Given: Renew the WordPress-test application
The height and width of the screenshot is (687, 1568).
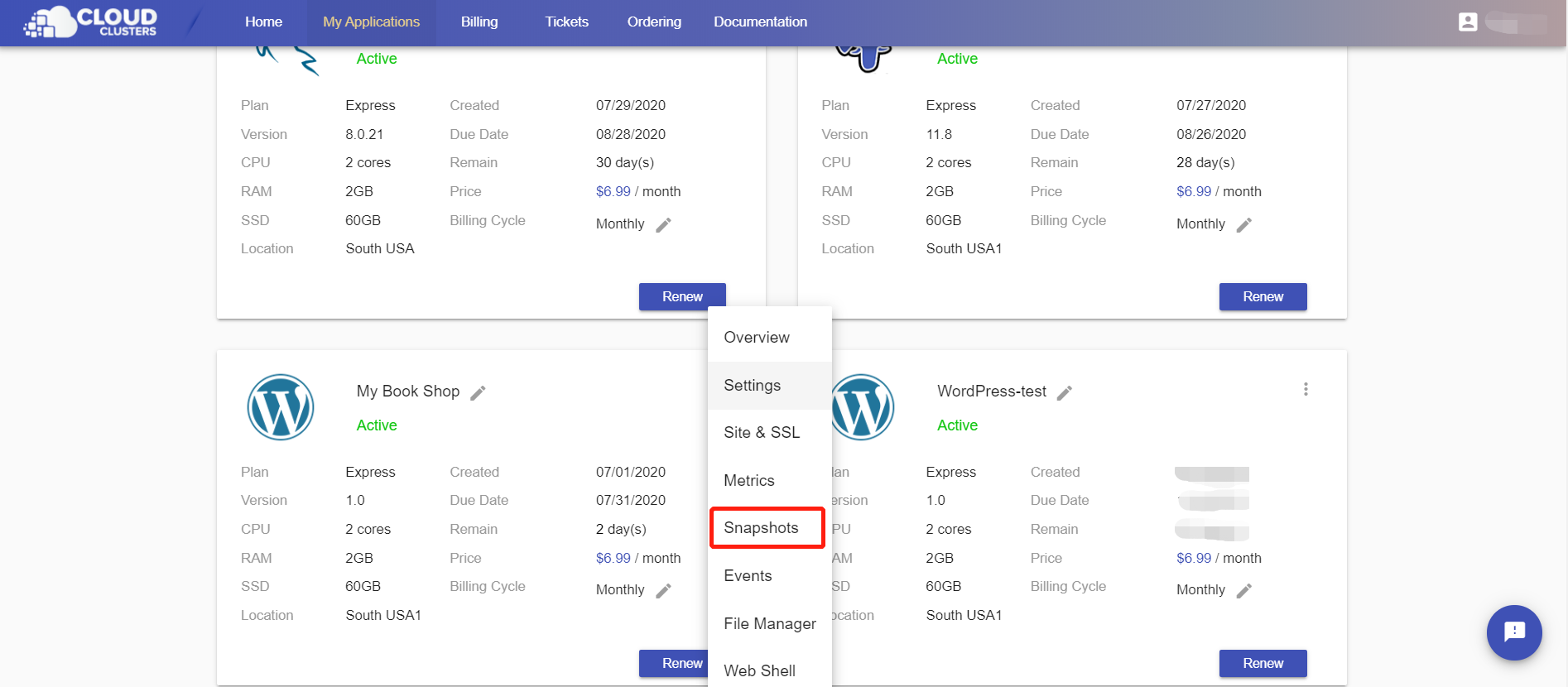Looking at the screenshot, I should (1263, 663).
